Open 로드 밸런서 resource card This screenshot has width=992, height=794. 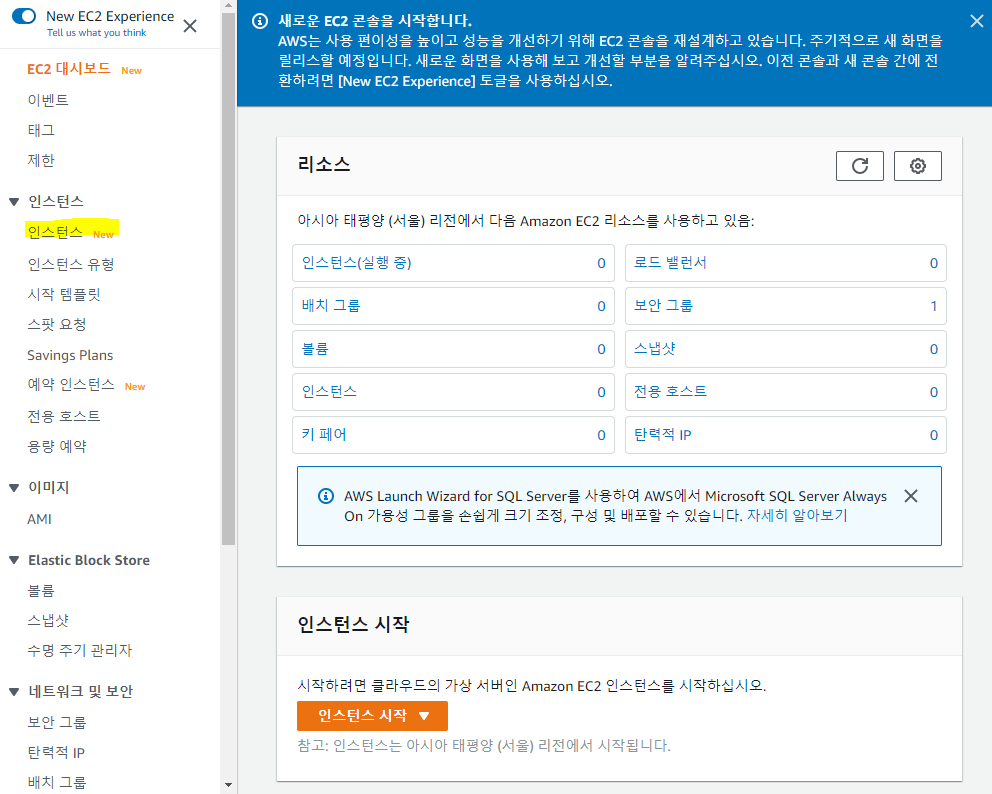[x=786, y=263]
